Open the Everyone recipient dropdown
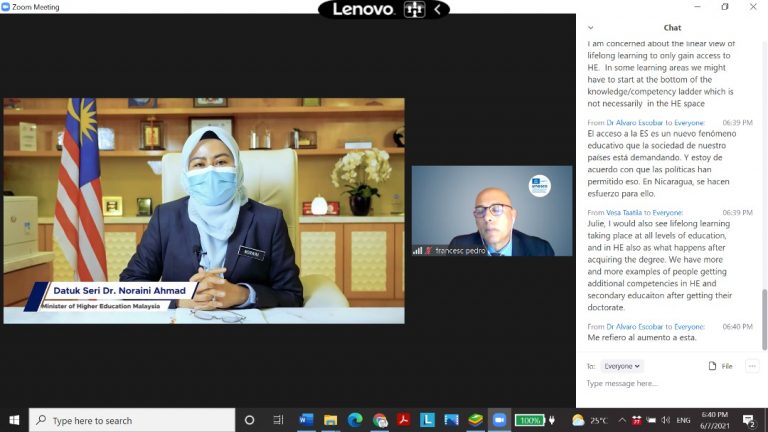768x432 pixels. [x=623, y=366]
